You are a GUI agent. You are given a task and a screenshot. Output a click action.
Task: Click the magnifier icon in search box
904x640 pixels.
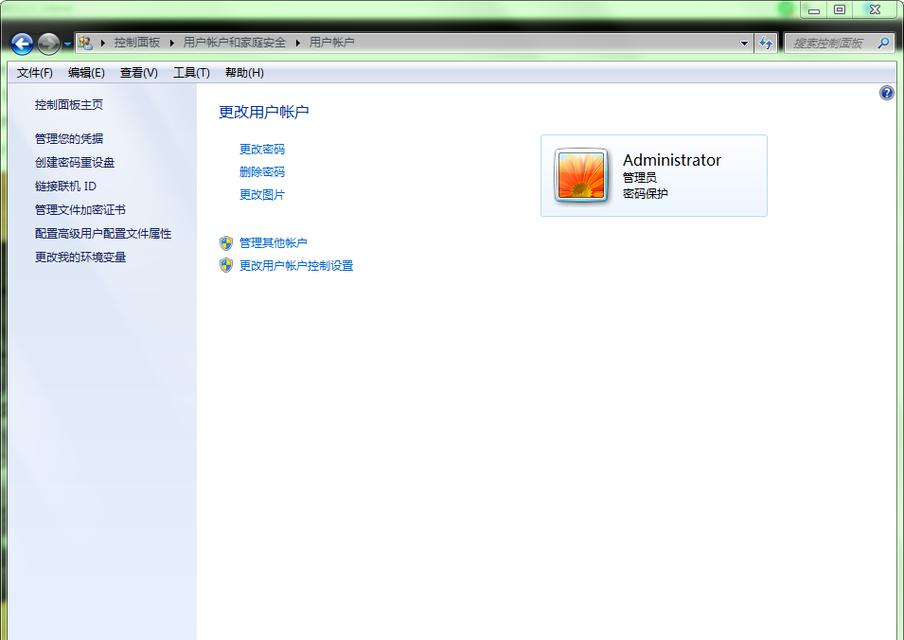pos(883,43)
